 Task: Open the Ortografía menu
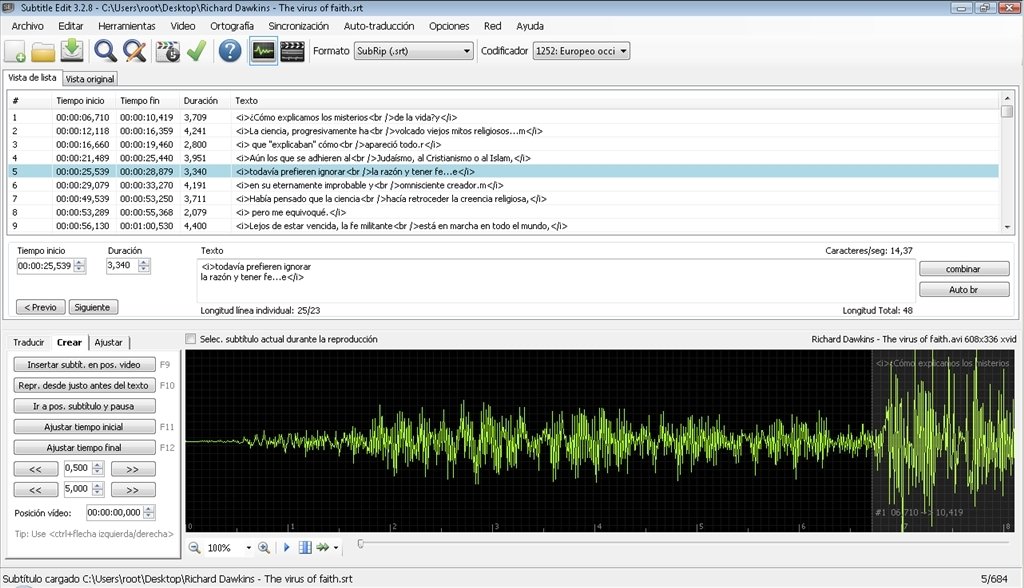pyautogui.click(x=232, y=26)
